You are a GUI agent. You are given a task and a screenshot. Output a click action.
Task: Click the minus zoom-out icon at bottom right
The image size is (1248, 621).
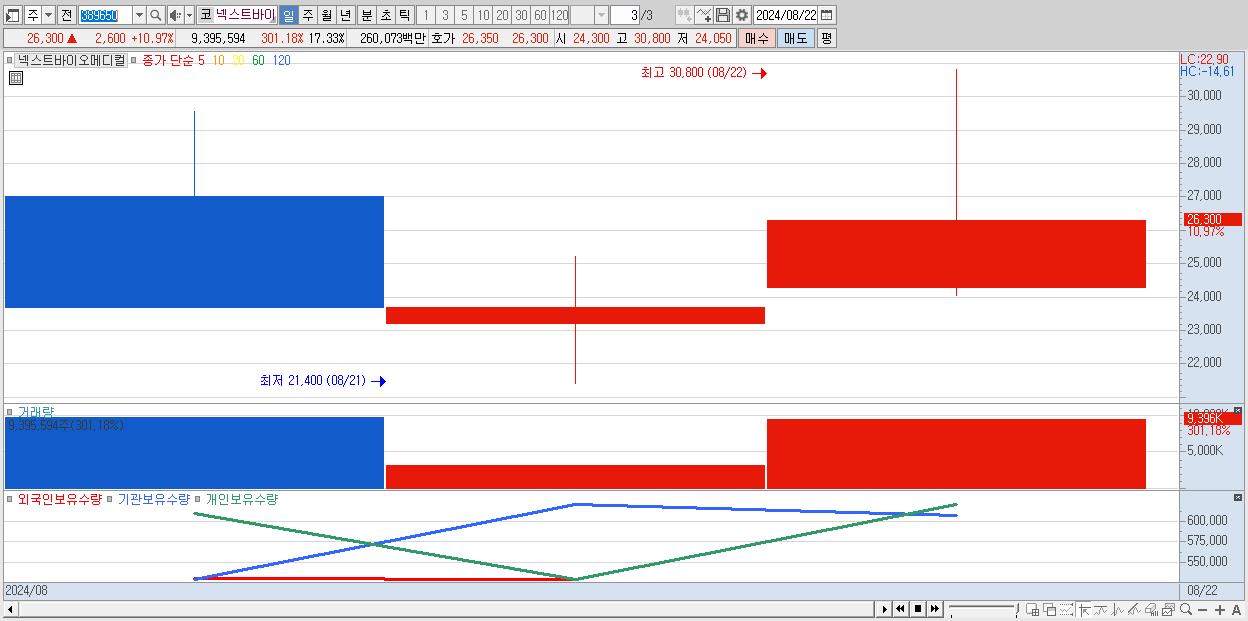(1203, 609)
